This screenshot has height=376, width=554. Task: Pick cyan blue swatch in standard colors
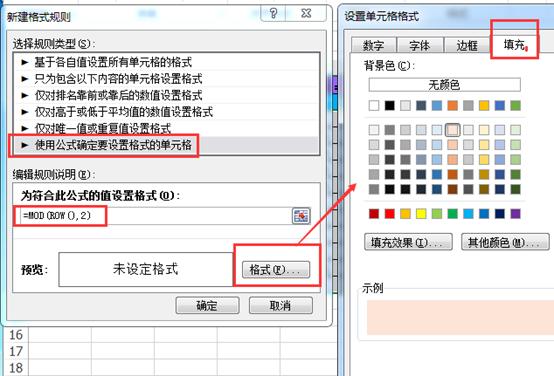click(468, 214)
